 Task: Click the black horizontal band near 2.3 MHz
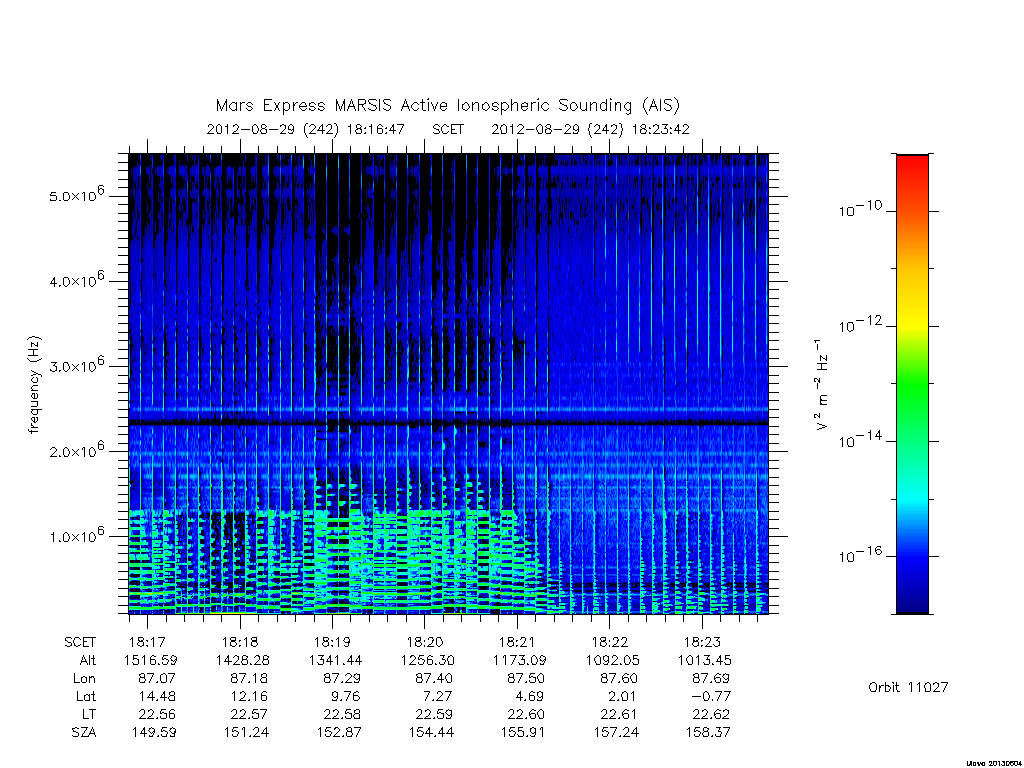point(448,423)
